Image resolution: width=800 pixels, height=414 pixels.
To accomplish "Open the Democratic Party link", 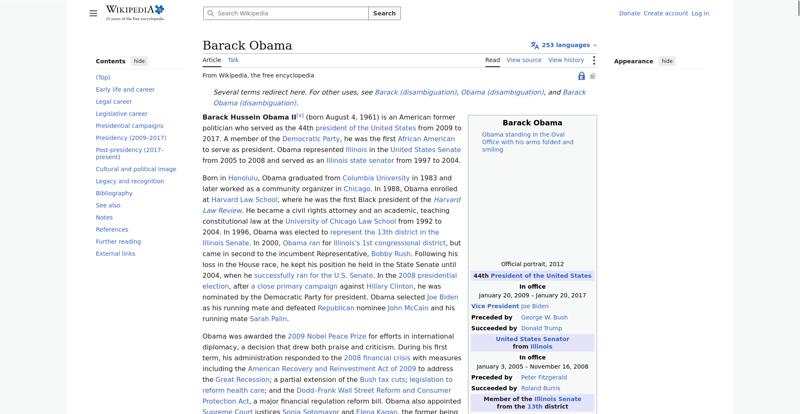I will click(311, 139).
